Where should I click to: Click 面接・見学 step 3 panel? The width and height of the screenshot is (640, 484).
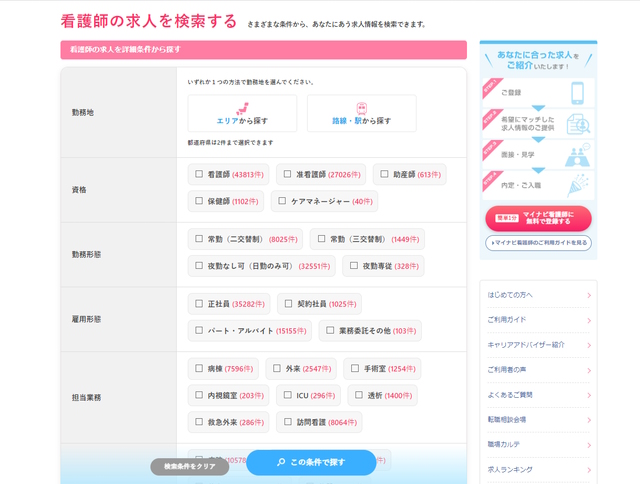tap(538, 155)
